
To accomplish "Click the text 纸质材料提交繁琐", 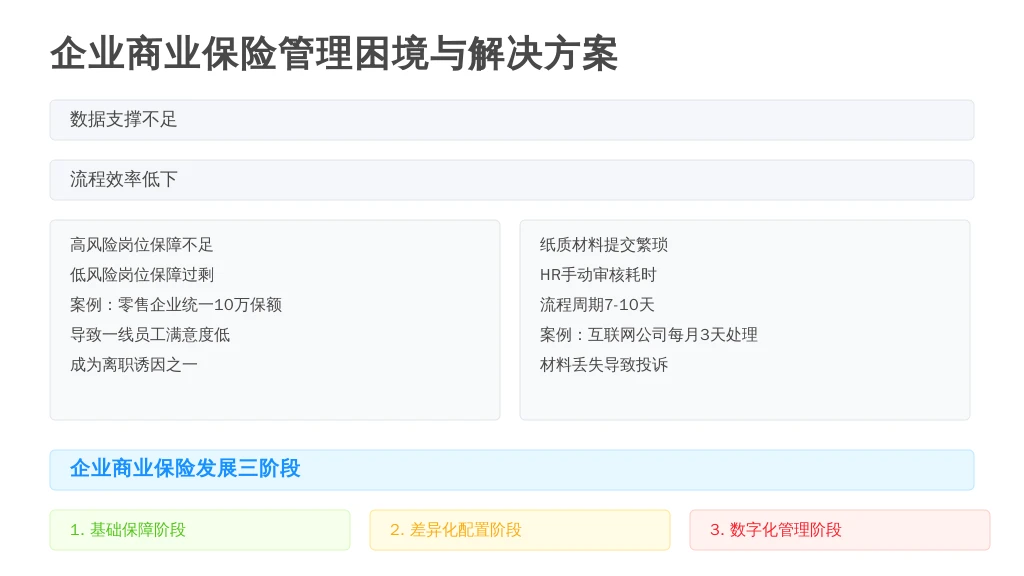I will point(604,245).
